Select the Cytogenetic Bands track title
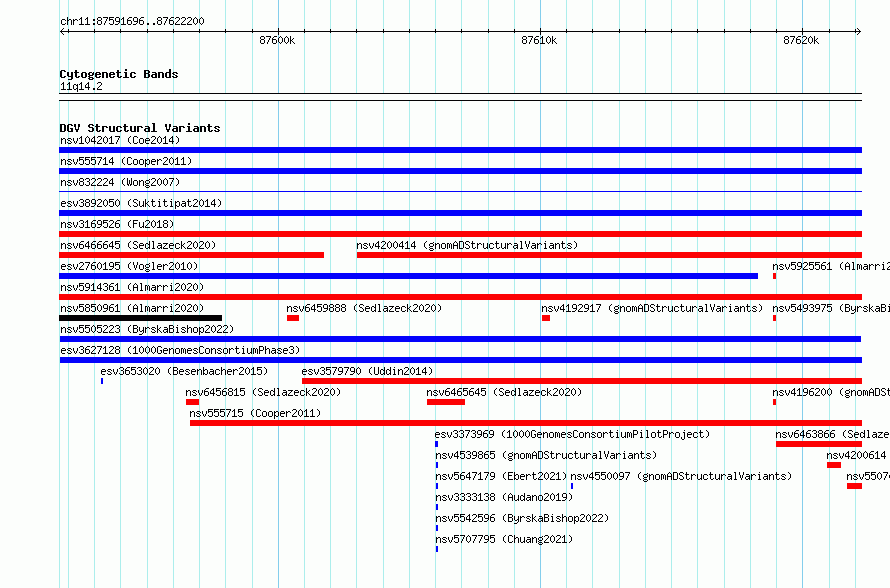 click(119, 74)
